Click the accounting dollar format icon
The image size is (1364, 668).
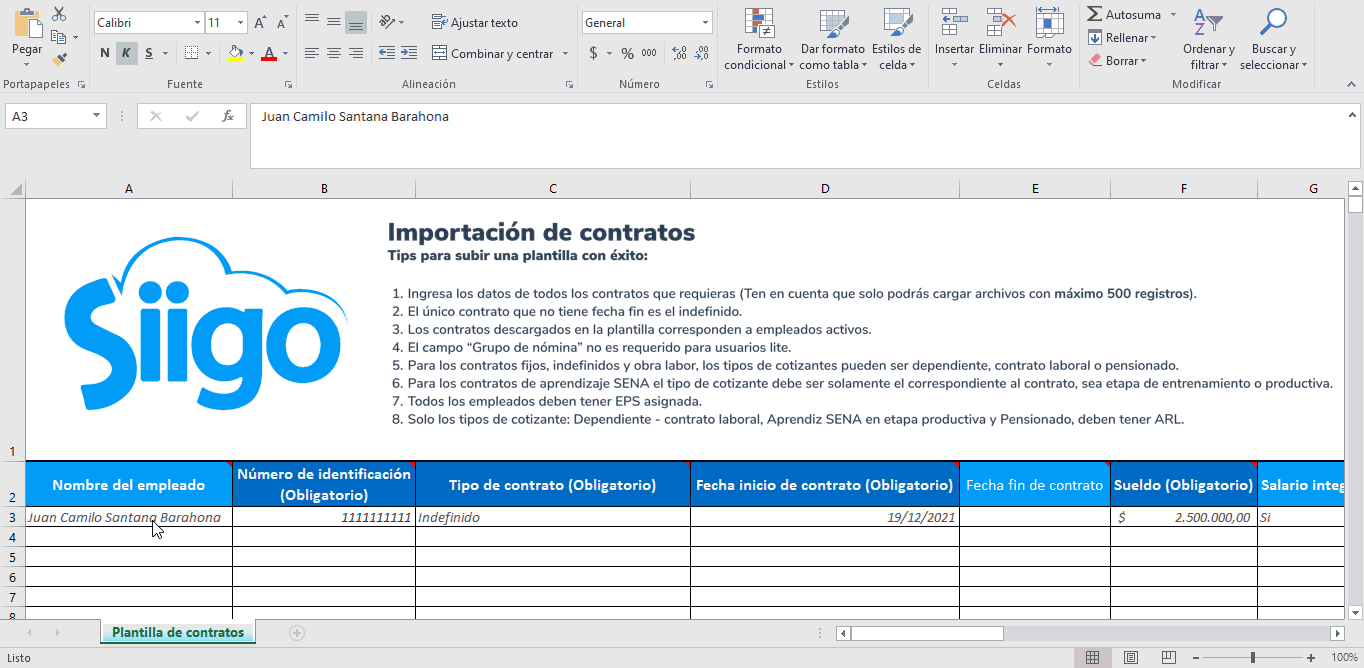coord(593,53)
